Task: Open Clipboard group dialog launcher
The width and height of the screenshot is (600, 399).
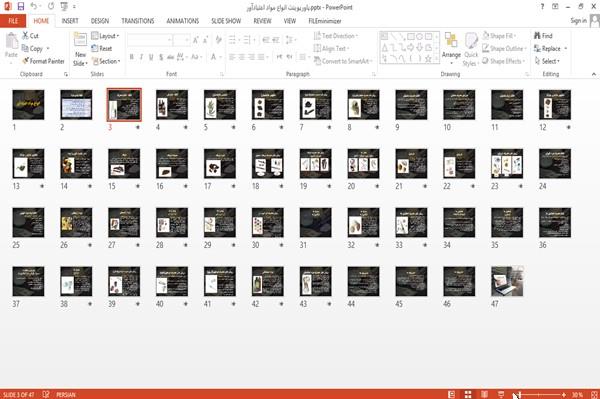Action: click(66, 74)
